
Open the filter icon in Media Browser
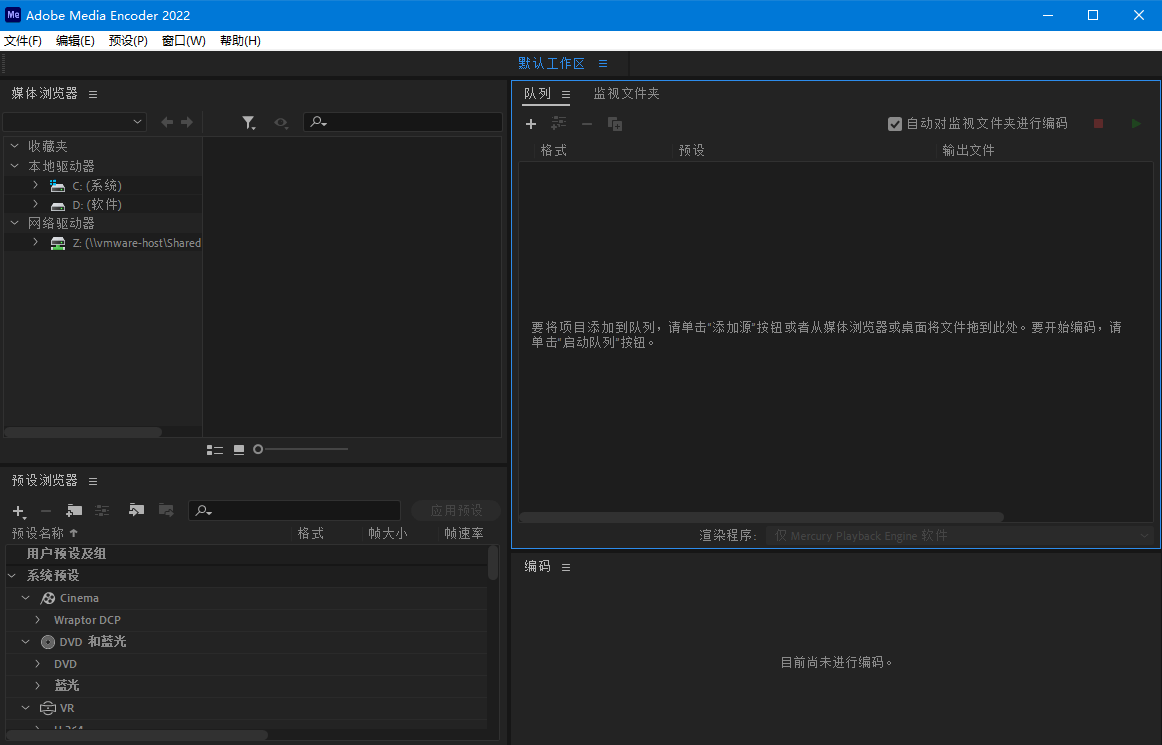(249, 122)
